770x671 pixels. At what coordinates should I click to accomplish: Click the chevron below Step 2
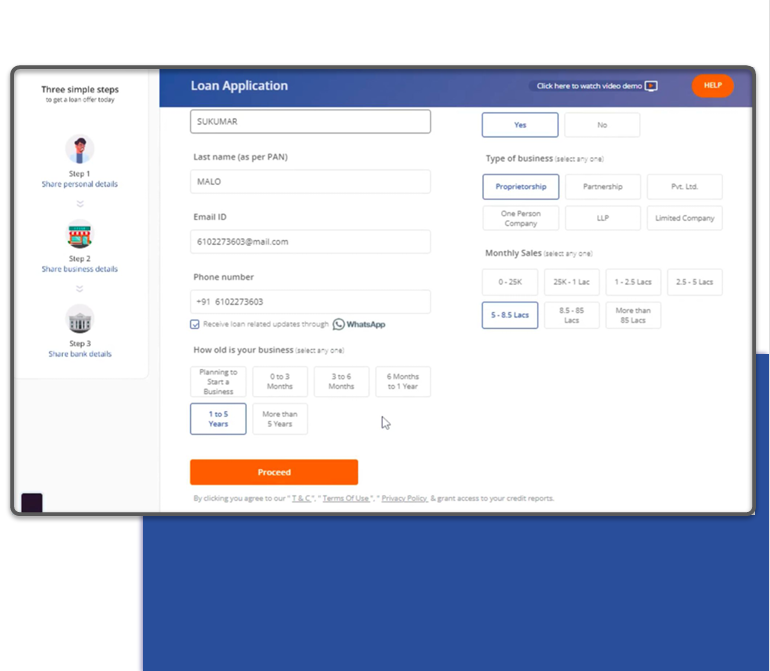80,289
